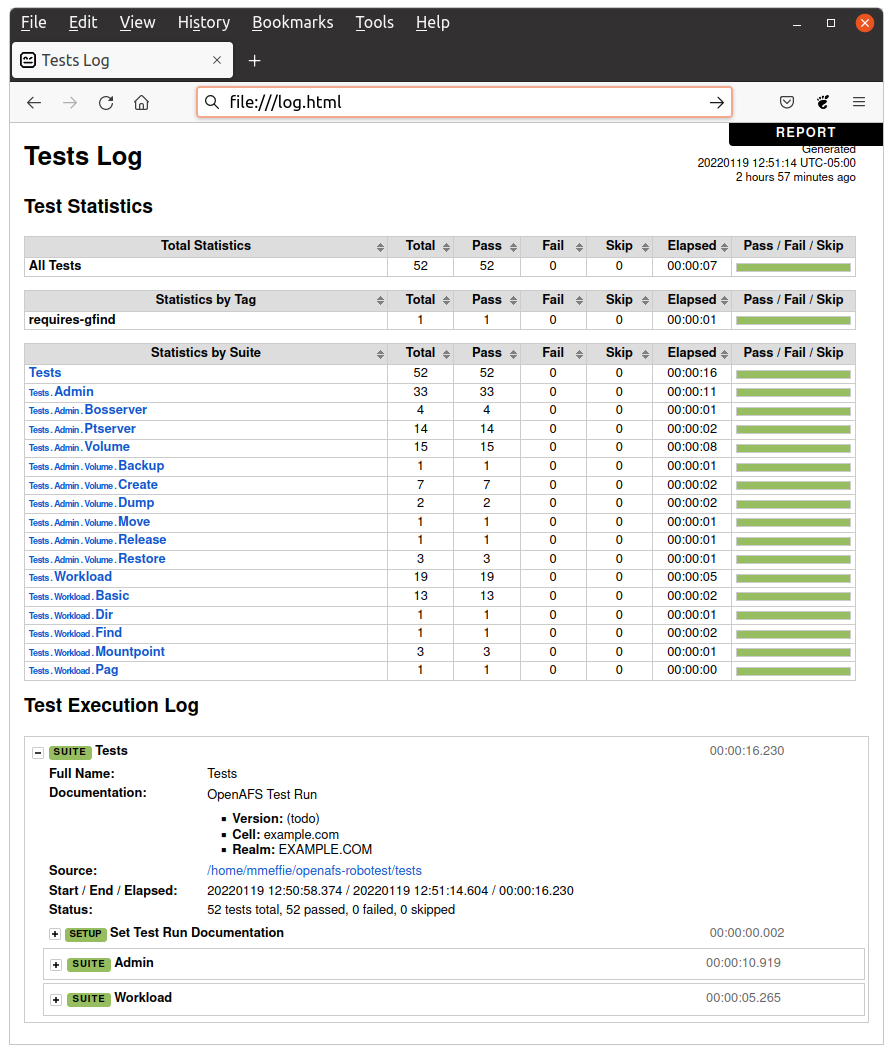This screenshot has height=1054, width=893.
Task: Sort Statistics by Suite by Elapsed arrows
Action: 724,354
